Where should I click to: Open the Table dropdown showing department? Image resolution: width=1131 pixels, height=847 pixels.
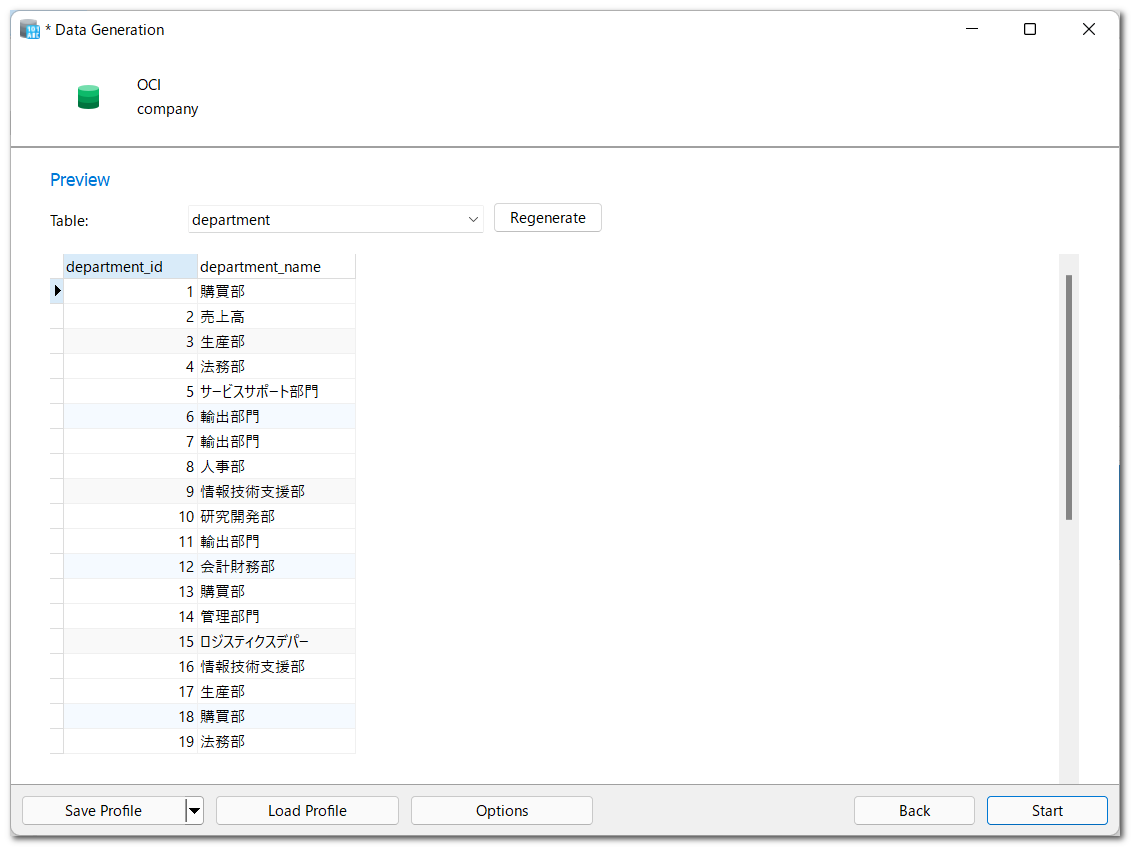click(335, 219)
